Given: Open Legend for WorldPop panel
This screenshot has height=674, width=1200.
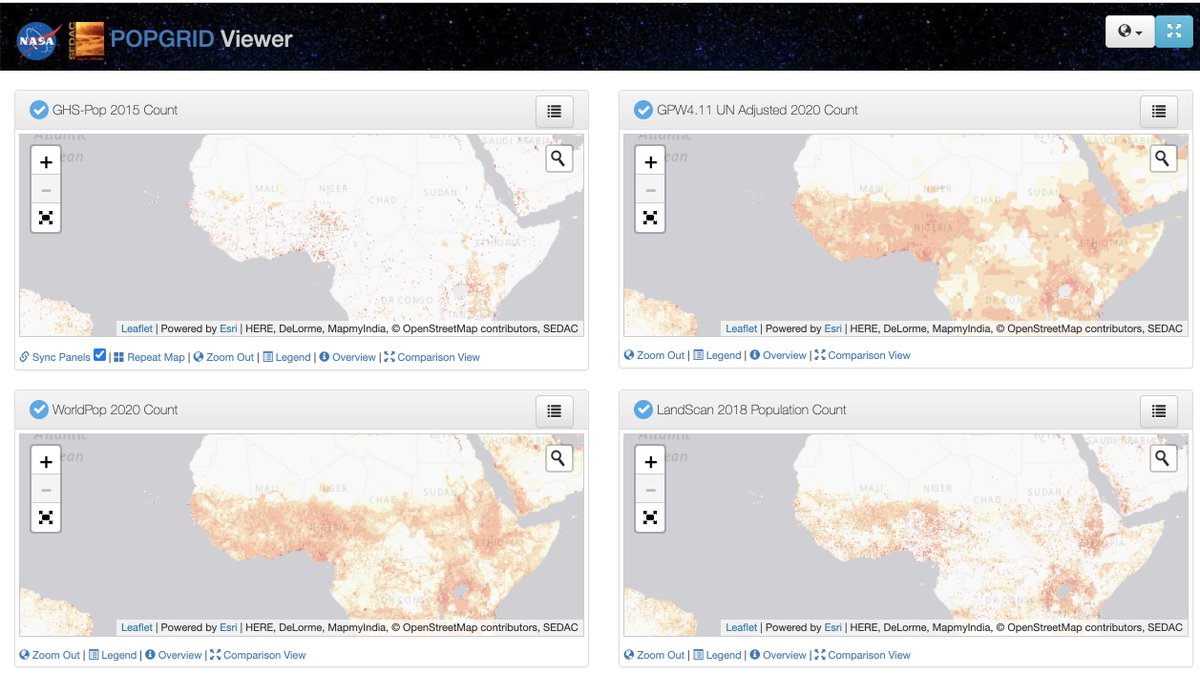Looking at the screenshot, I should [x=113, y=655].
